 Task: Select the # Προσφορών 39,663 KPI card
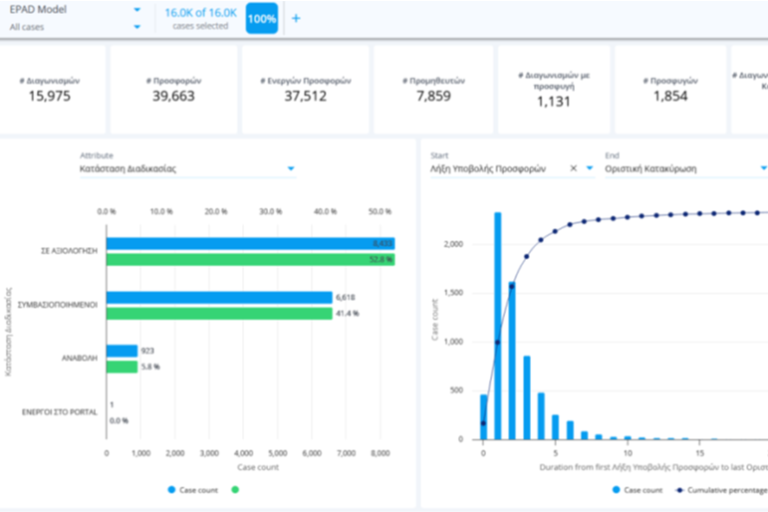point(173,89)
